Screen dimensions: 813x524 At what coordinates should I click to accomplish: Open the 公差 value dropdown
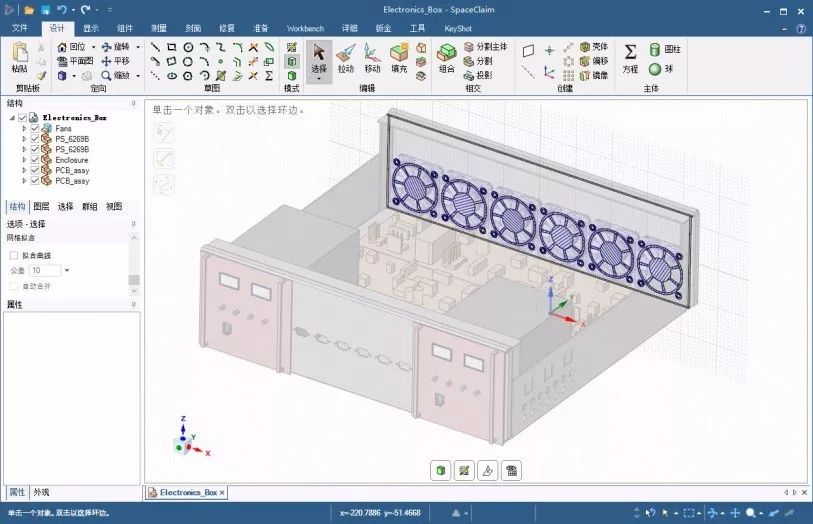[x=67, y=270]
